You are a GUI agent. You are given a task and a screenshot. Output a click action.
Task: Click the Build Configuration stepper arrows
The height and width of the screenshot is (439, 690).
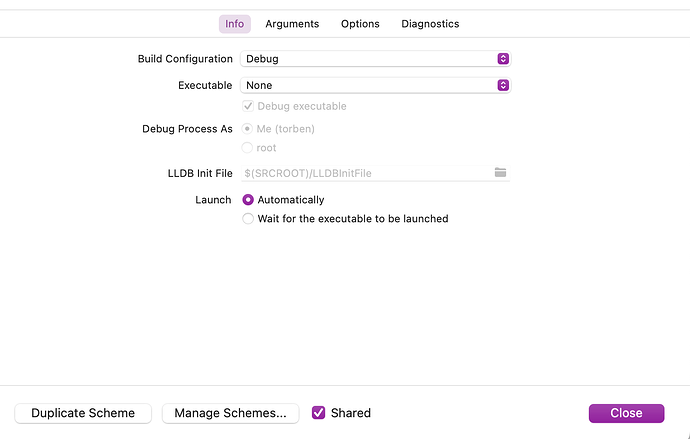pos(503,59)
